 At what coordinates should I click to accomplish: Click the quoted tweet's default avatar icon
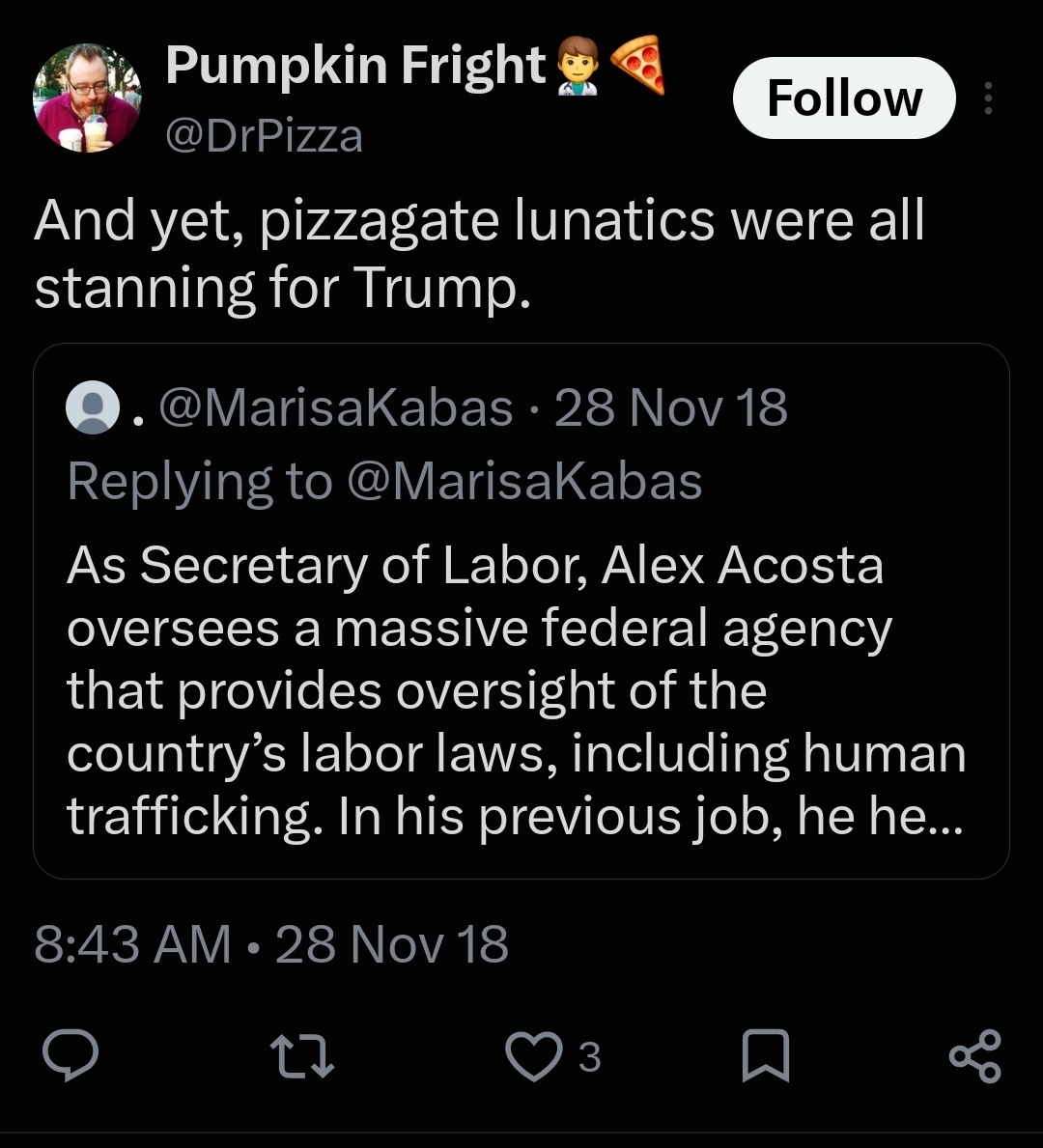tap(93, 407)
